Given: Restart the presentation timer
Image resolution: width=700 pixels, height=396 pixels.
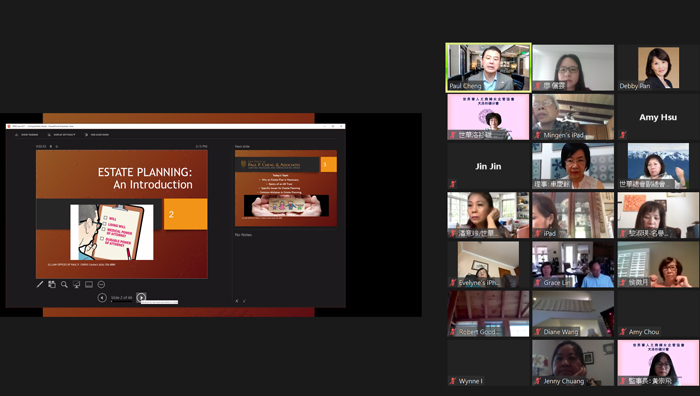Looking at the screenshot, I should (x=57, y=146).
